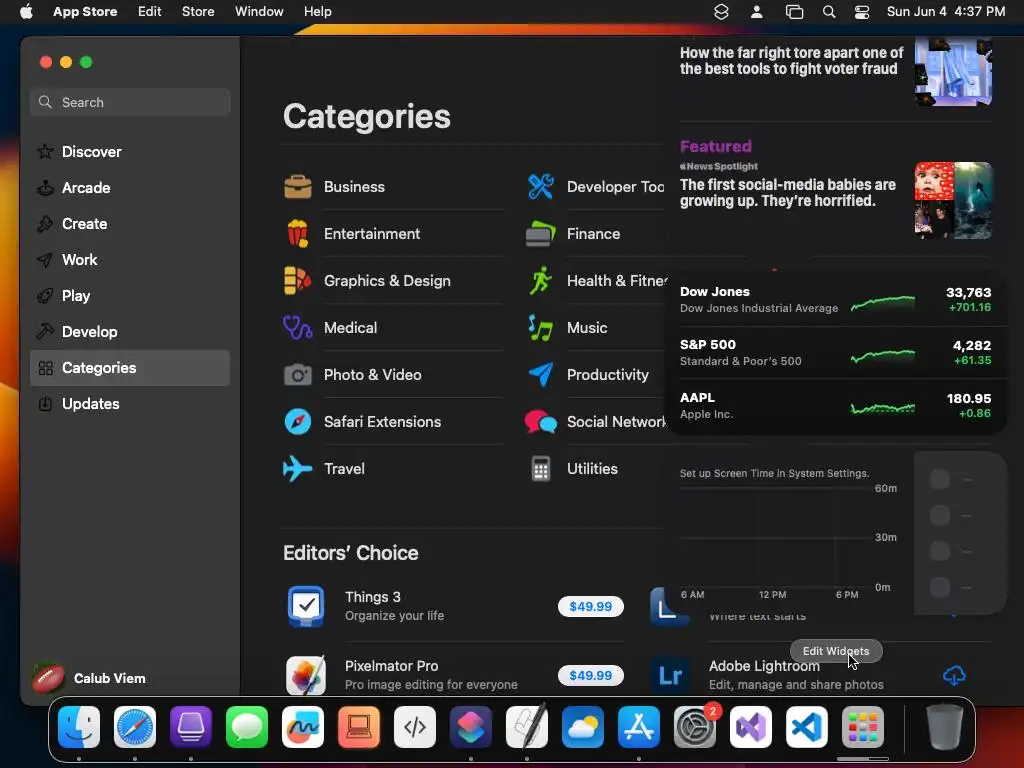The height and width of the screenshot is (768, 1024).
Task: Select the Medical stethoscope icon
Action: [298, 328]
